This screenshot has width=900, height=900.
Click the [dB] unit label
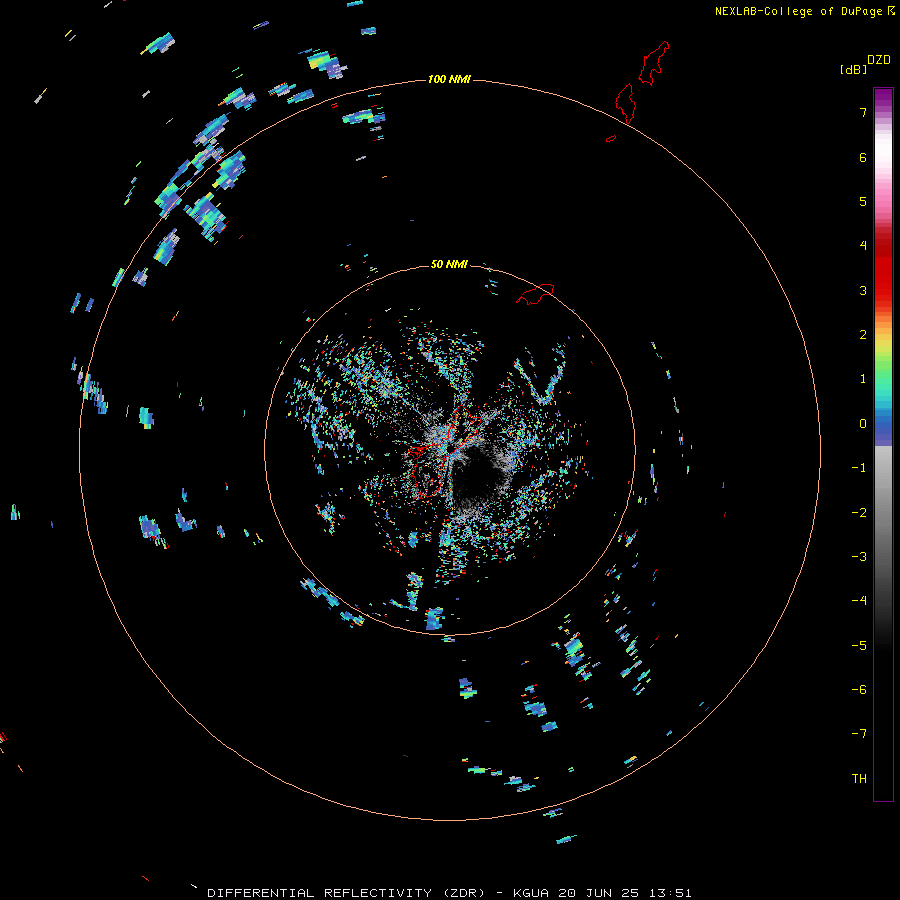pos(853,69)
